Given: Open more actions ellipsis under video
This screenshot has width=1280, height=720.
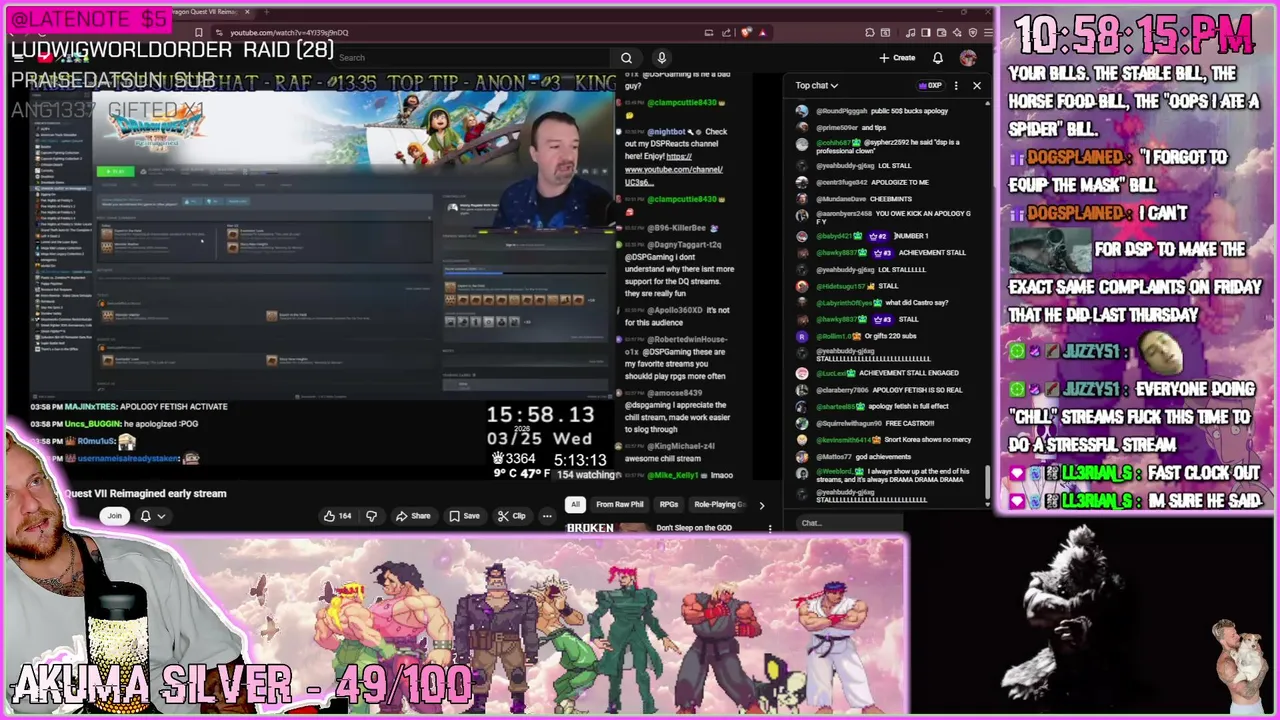Looking at the screenshot, I should click(547, 516).
